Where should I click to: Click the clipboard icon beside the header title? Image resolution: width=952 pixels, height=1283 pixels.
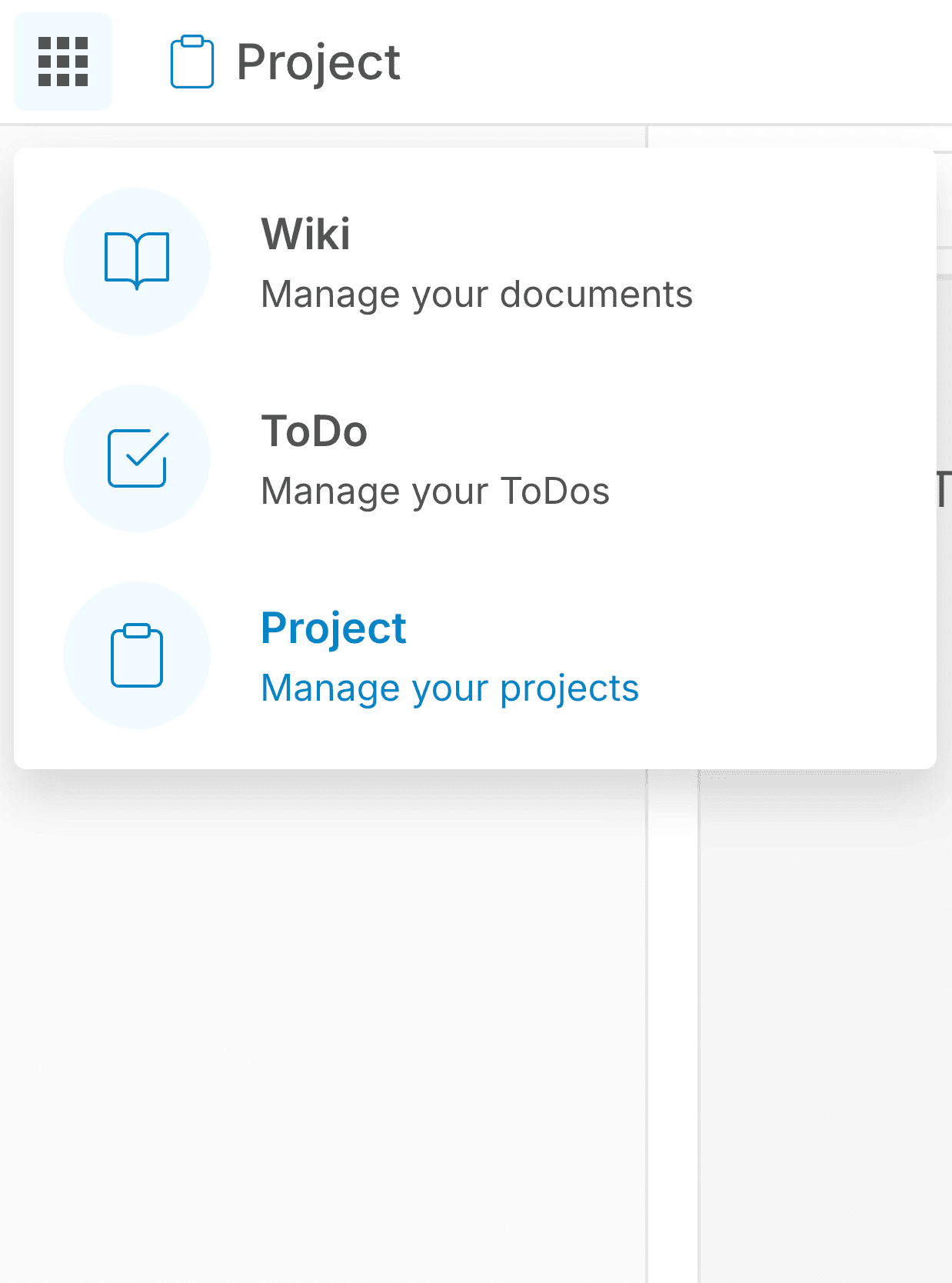point(191,62)
